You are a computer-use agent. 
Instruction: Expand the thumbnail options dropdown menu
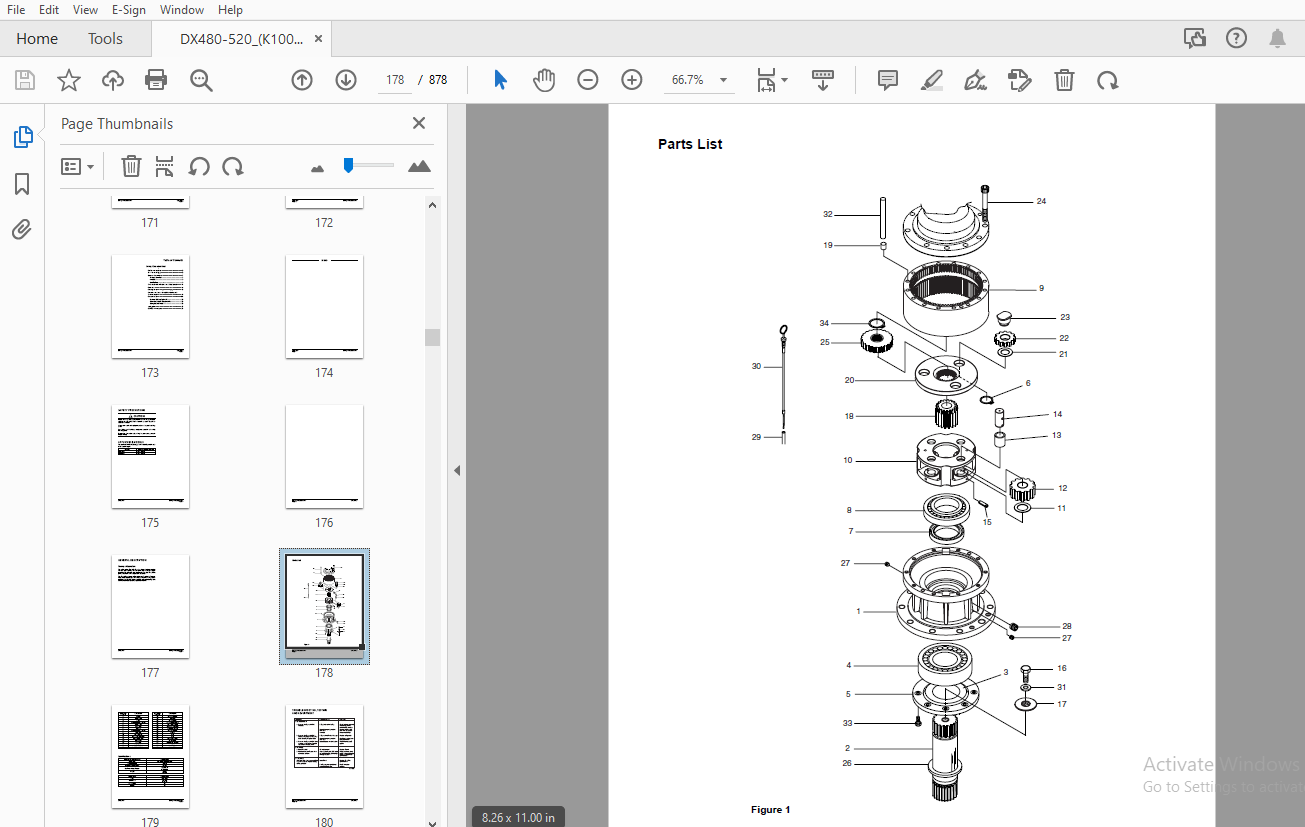click(x=77, y=166)
